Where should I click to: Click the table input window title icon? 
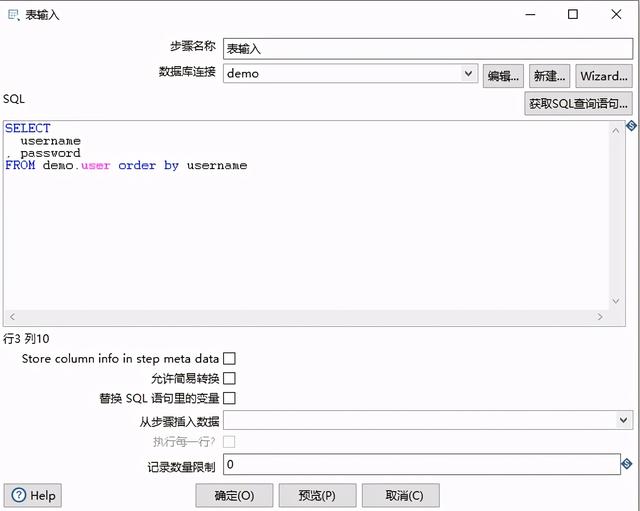(13, 15)
